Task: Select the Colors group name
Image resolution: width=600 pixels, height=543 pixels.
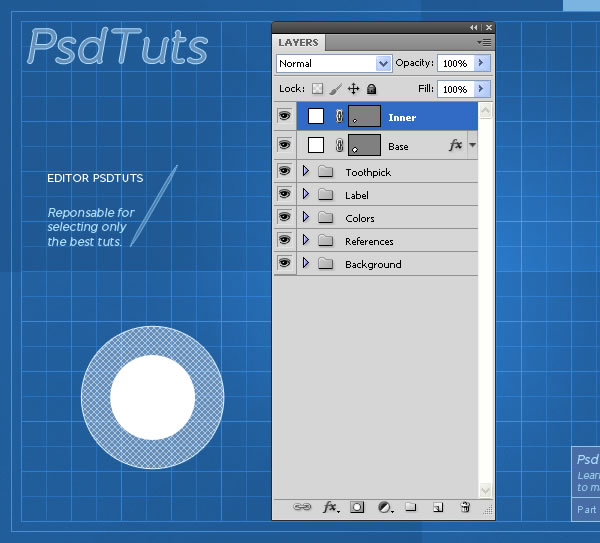Action: click(x=360, y=219)
